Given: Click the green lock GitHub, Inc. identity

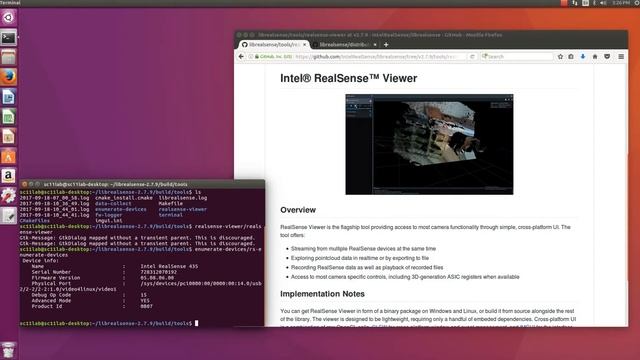Looking at the screenshot, I should coord(273,57).
